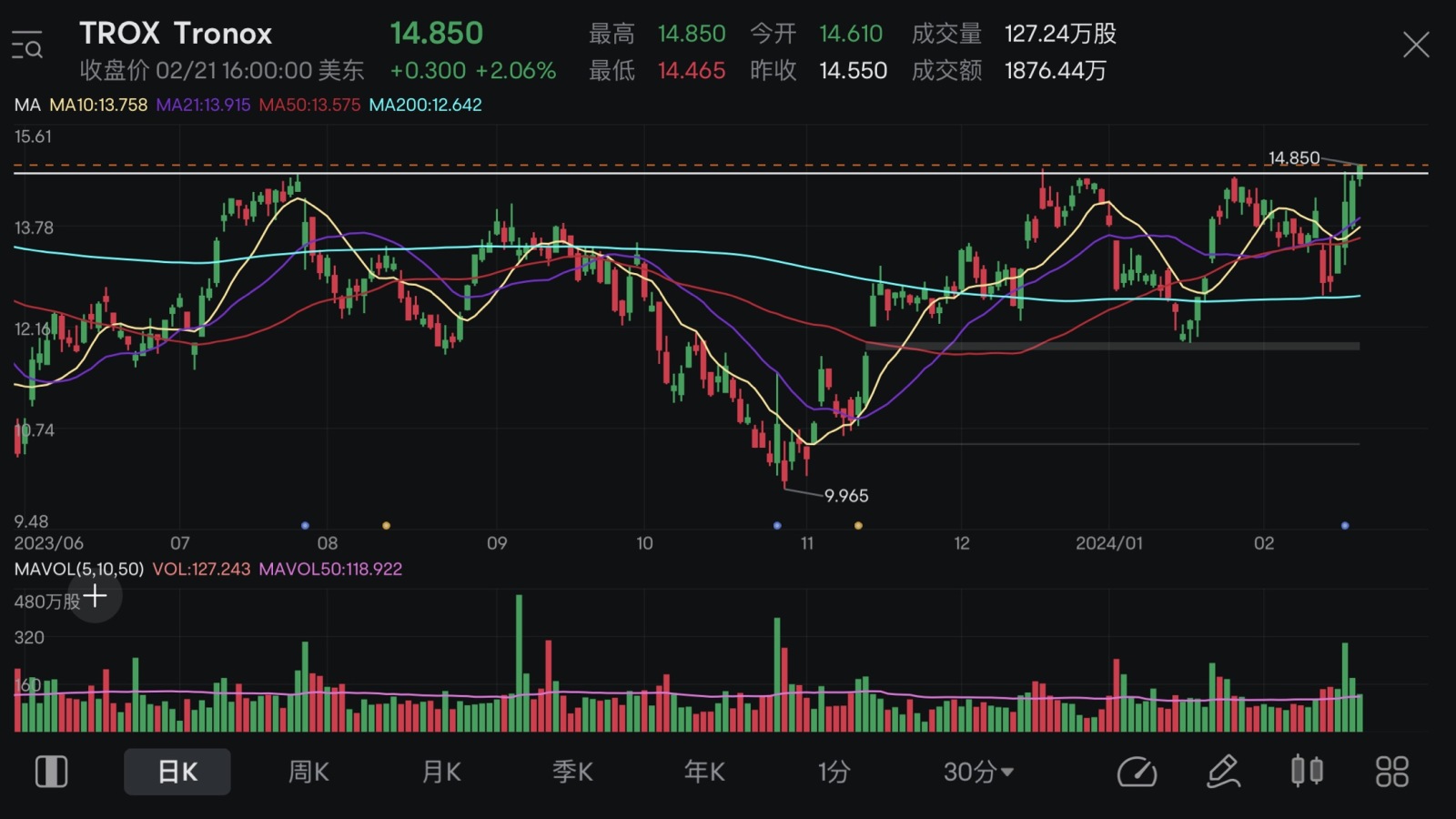Click the orange event dot after 08
The image size is (1456, 819).
[386, 525]
